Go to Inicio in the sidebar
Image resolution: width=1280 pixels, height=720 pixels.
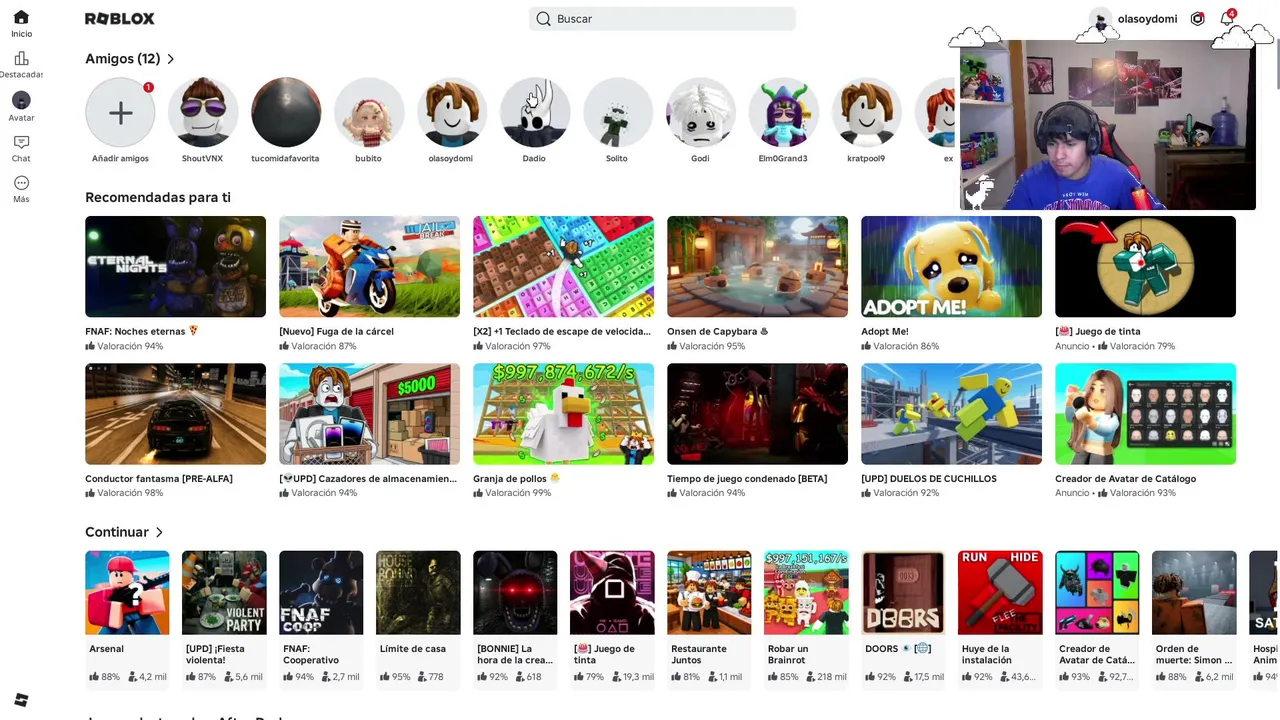(21, 24)
